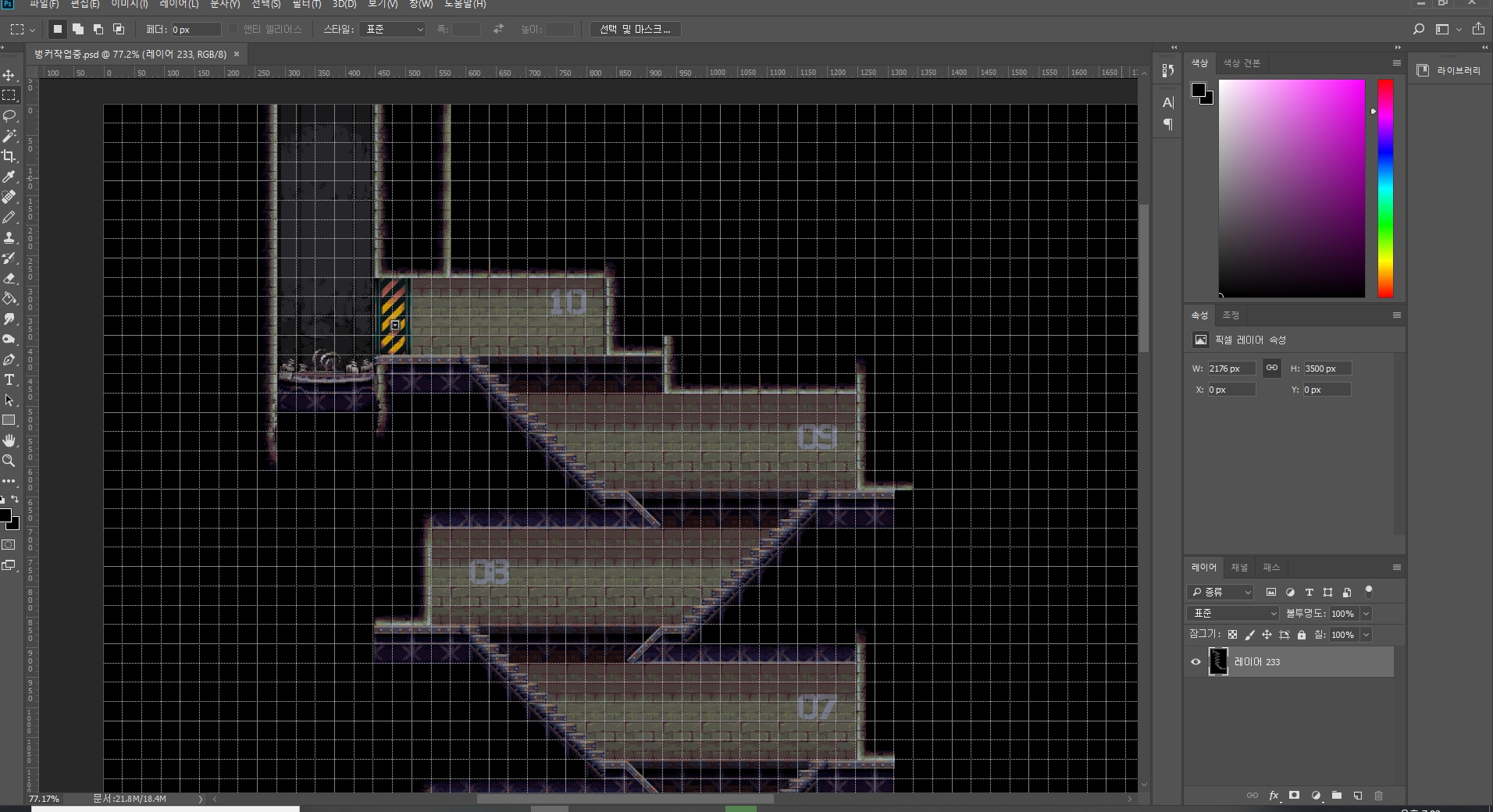Viewport: 1493px width, 812px height.
Task: Select the Crop tool
Action: (9, 156)
